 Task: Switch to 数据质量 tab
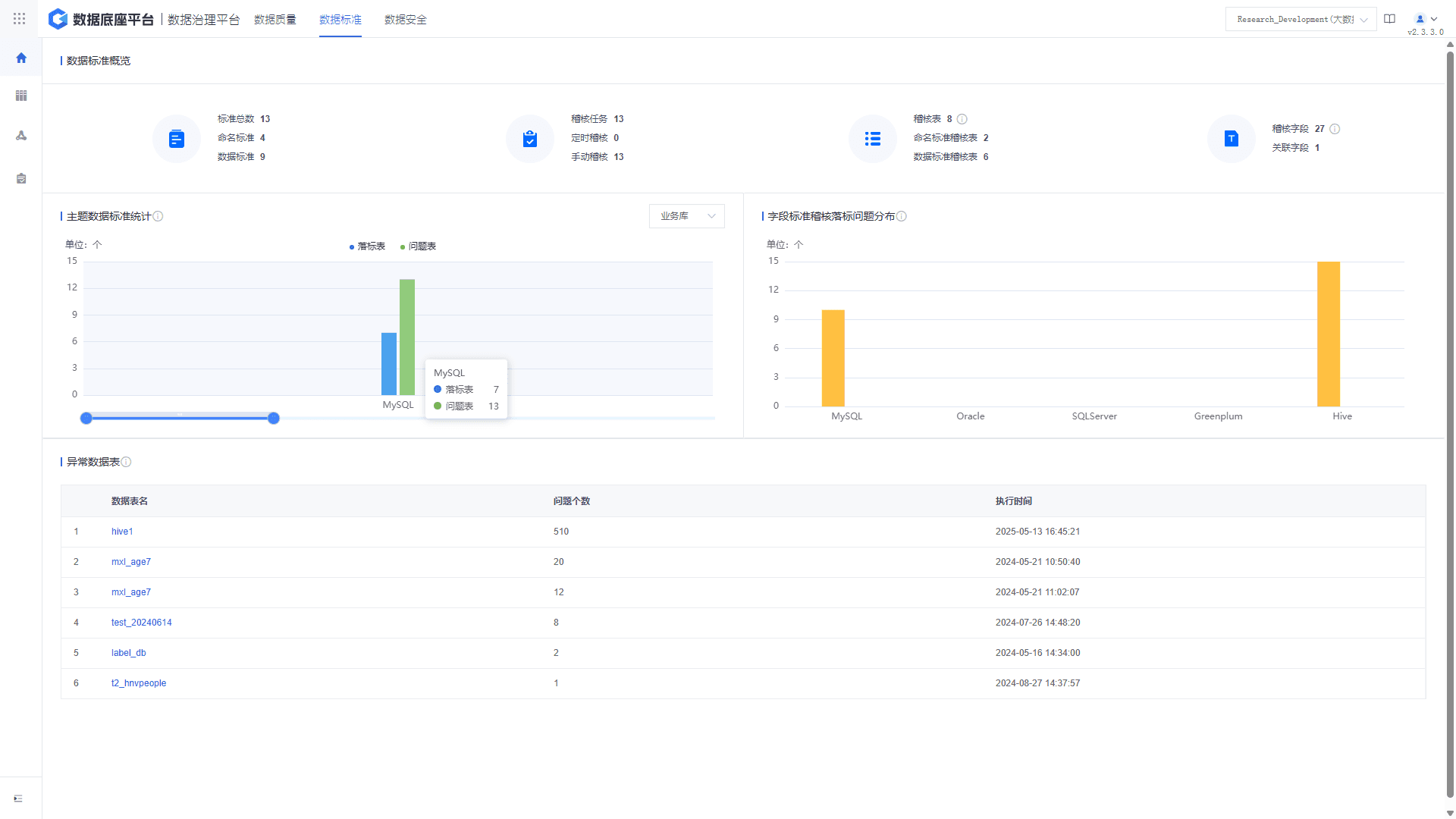(x=275, y=20)
